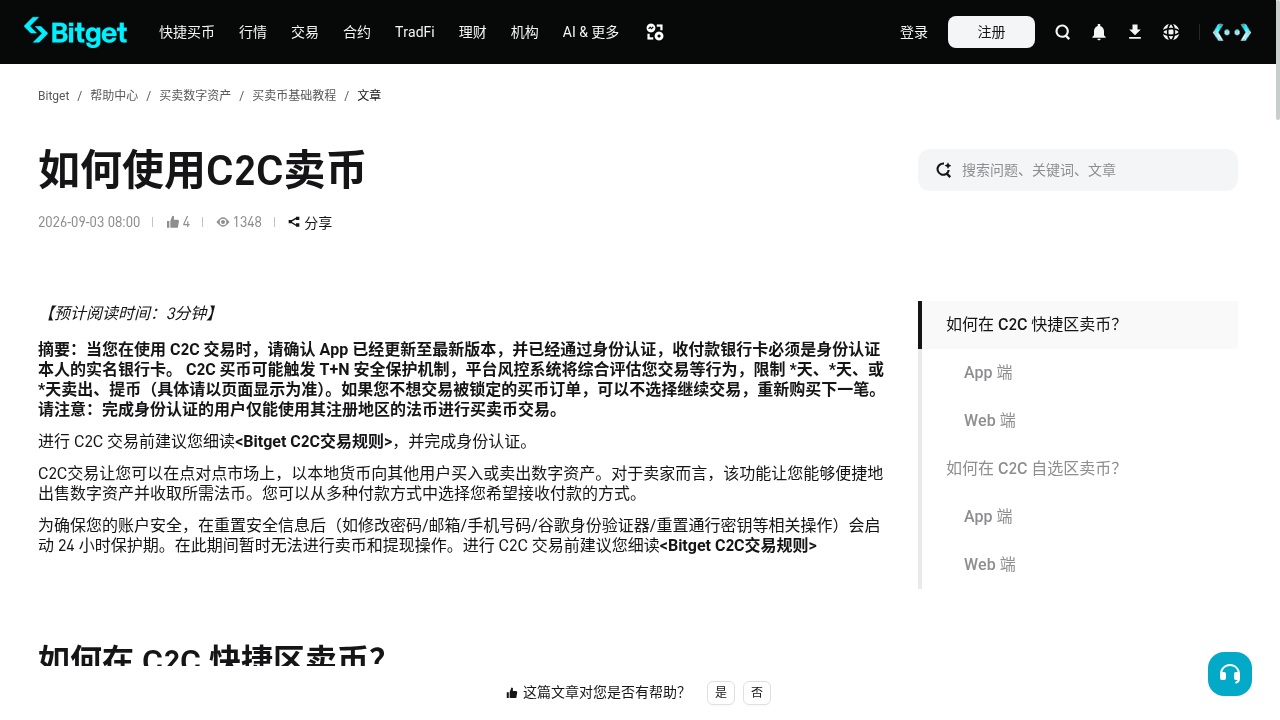The image size is (1280, 720).
Task: Open the apps grid icon in navbar
Action: 655,32
